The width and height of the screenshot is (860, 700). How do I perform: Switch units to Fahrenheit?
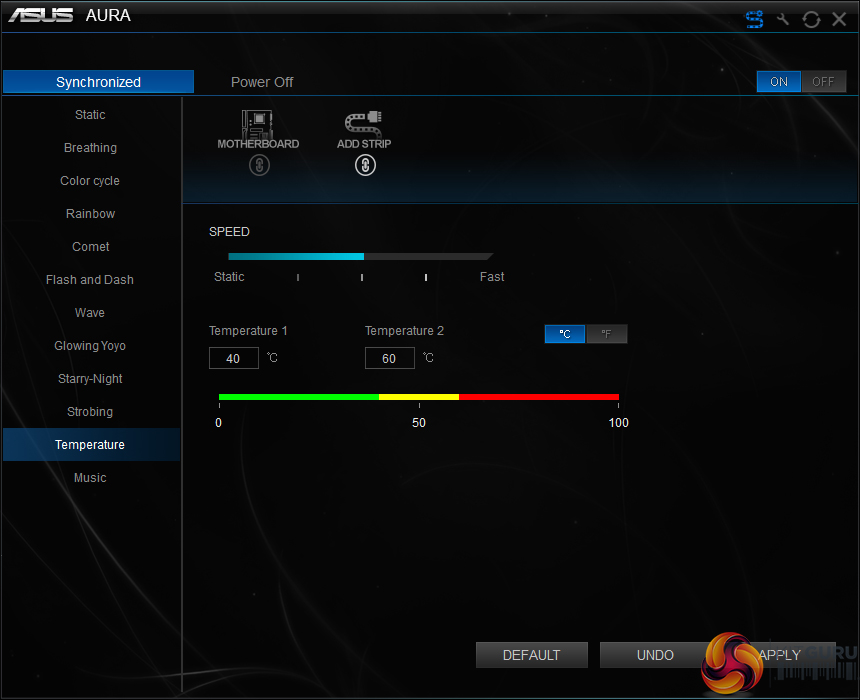pyautogui.click(x=607, y=334)
